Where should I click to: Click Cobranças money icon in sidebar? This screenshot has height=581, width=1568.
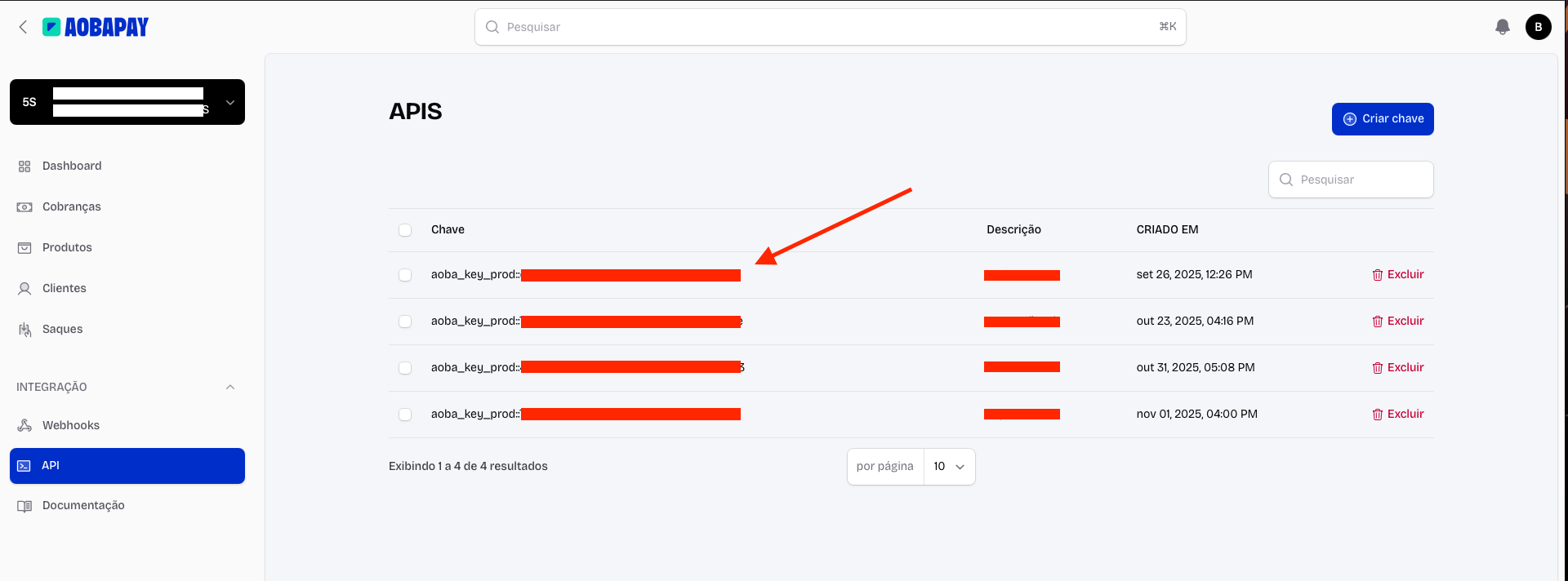coord(24,207)
